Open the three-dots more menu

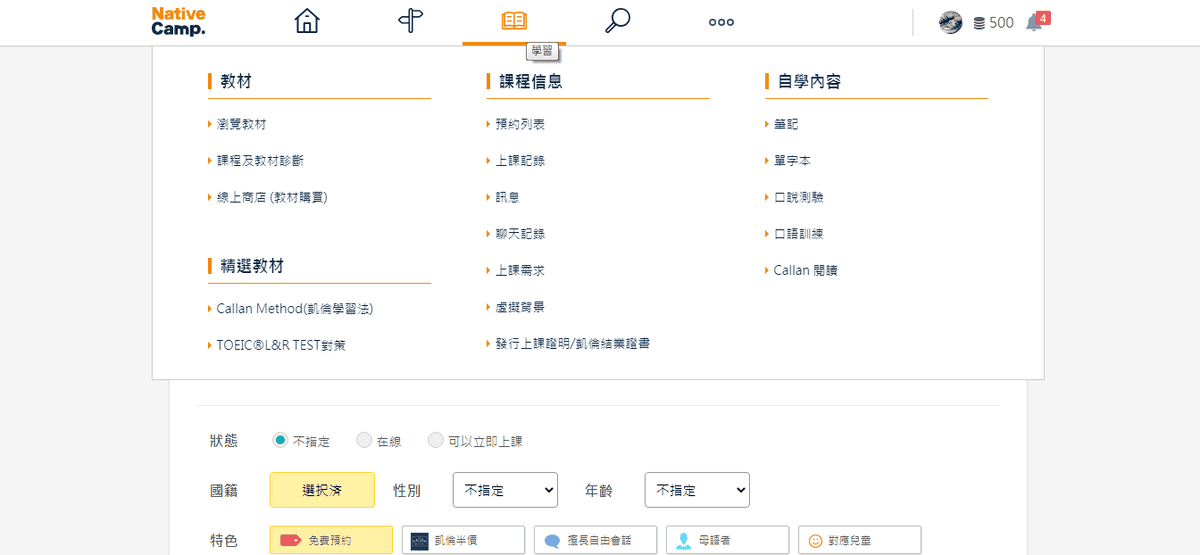[721, 22]
